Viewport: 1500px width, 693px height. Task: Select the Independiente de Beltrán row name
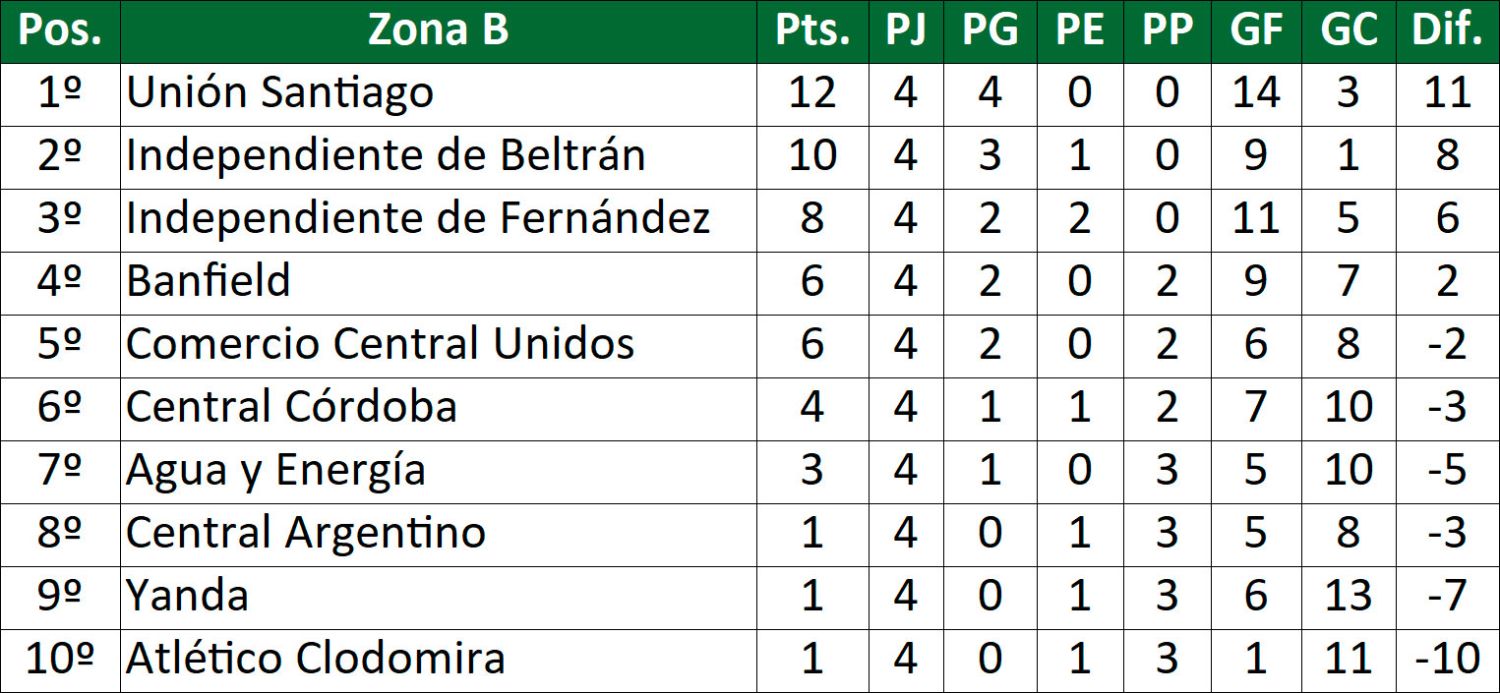coord(385,157)
